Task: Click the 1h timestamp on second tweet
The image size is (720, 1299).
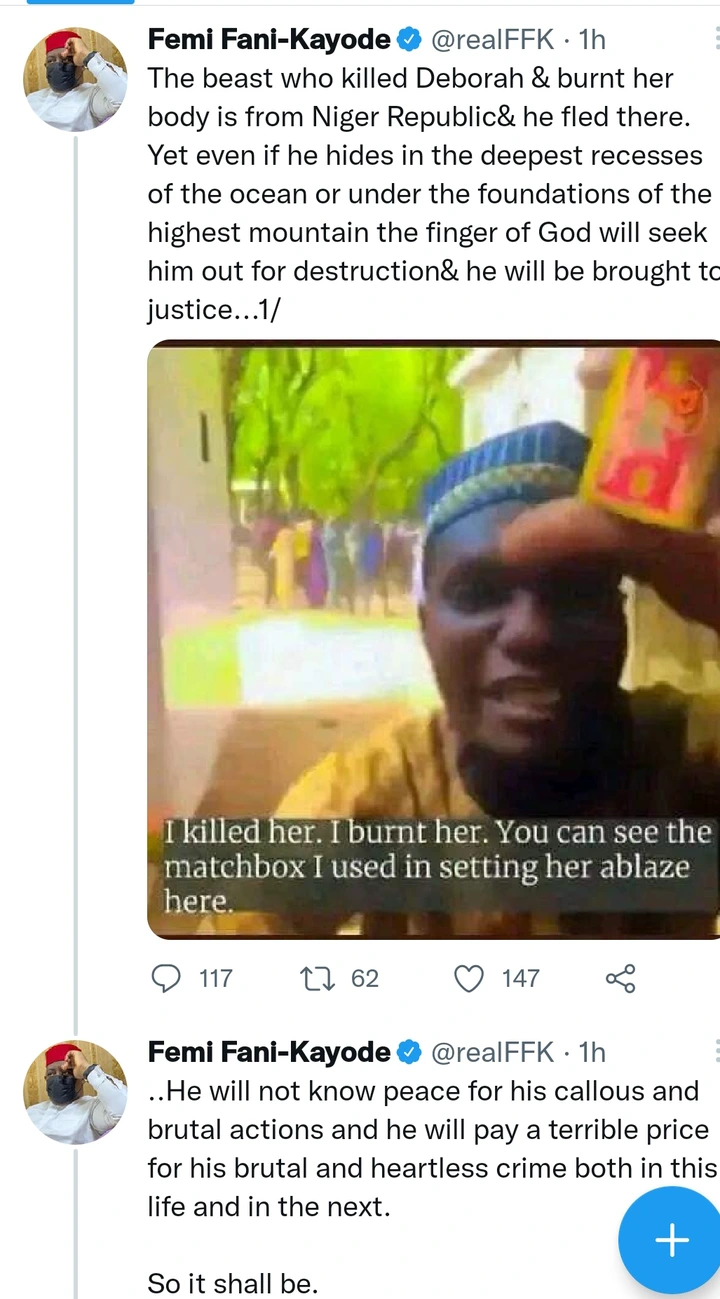Action: tap(593, 1052)
